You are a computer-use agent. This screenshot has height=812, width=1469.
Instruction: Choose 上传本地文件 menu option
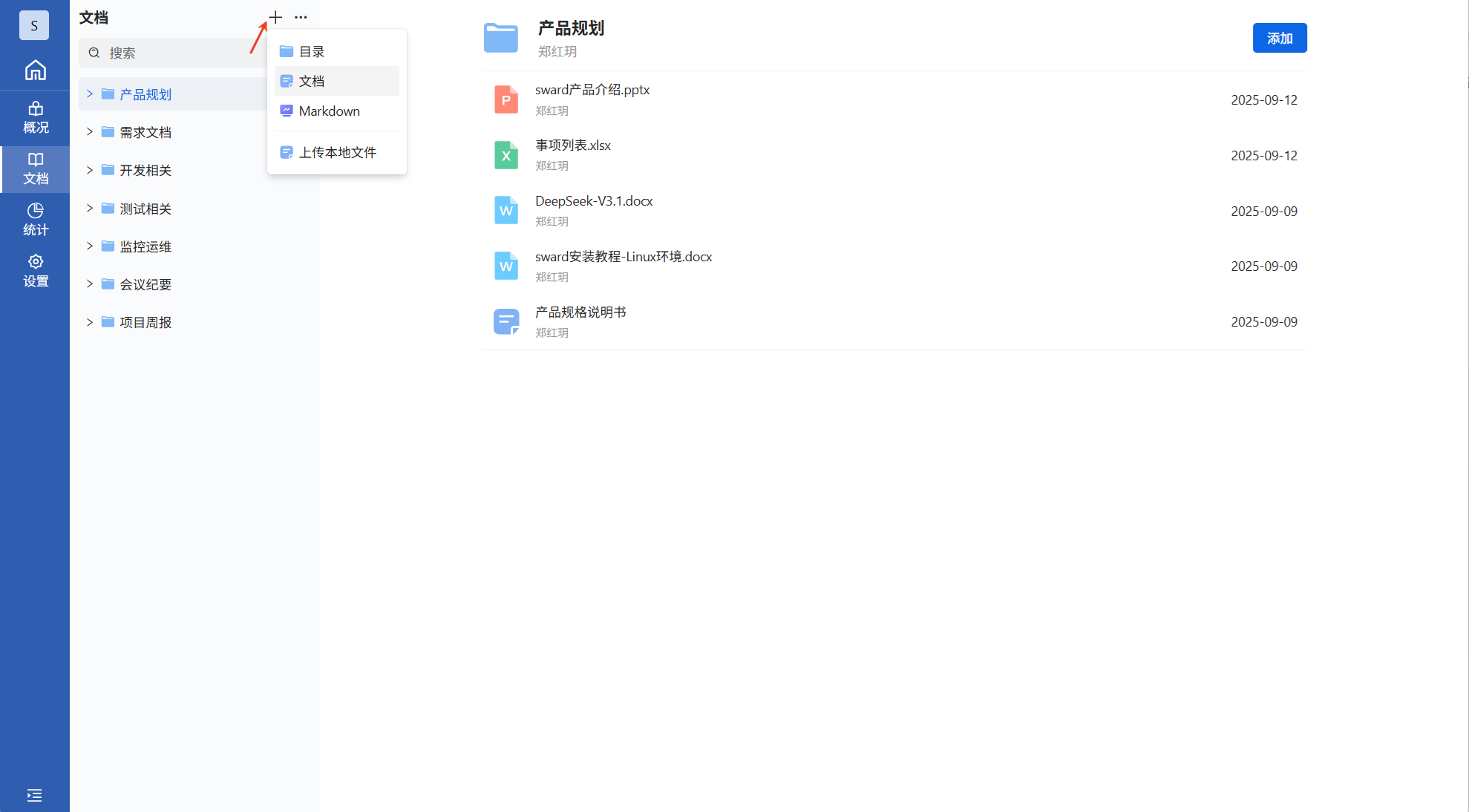click(337, 152)
